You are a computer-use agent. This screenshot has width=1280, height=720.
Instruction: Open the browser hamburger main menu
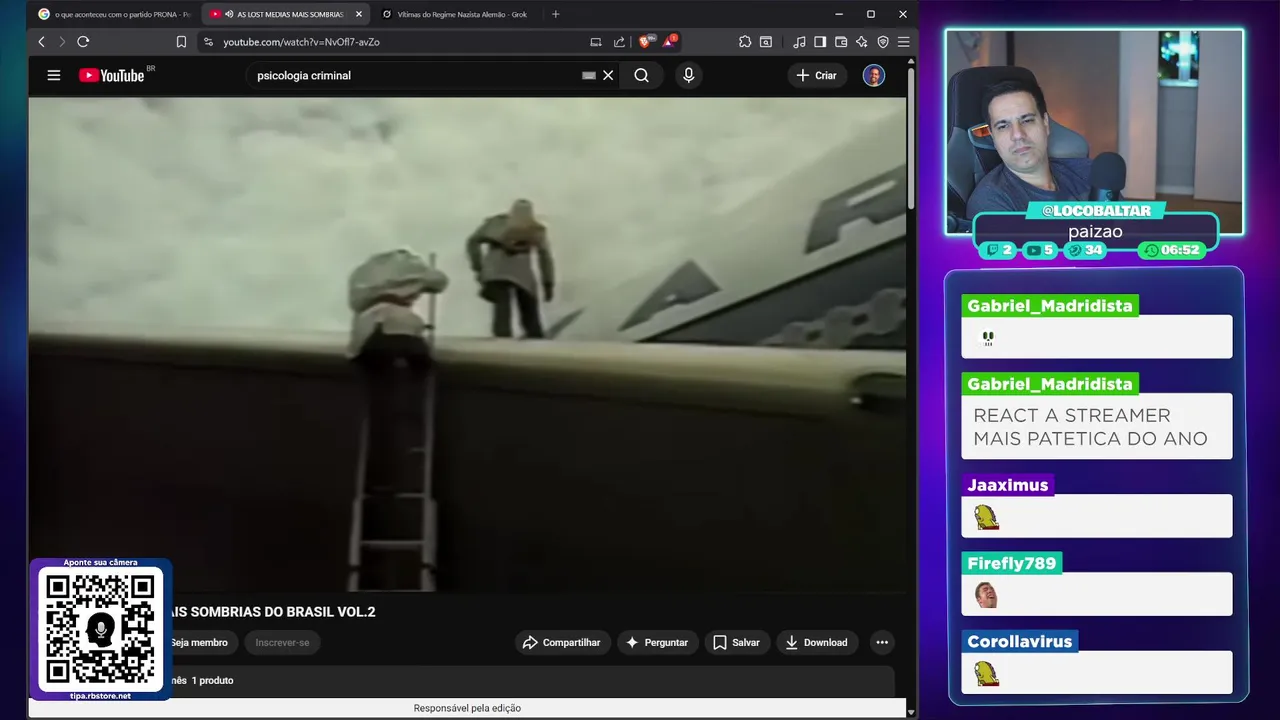903,42
